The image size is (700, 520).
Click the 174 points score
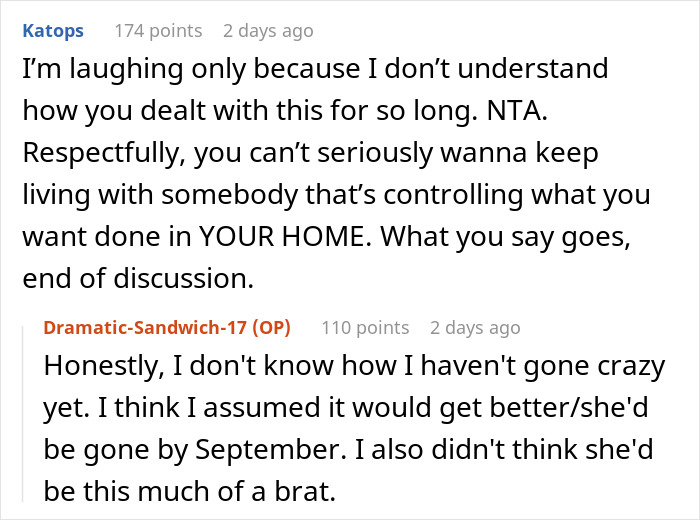[x=158, y=31]
